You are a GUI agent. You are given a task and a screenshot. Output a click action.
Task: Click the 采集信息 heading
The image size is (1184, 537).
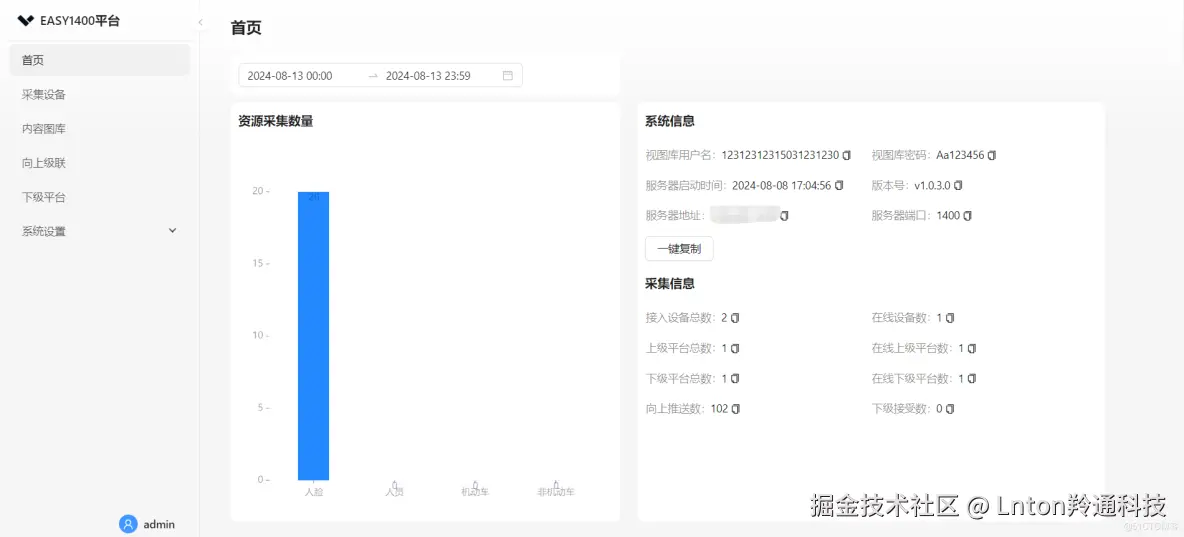(x=670, y=284)
